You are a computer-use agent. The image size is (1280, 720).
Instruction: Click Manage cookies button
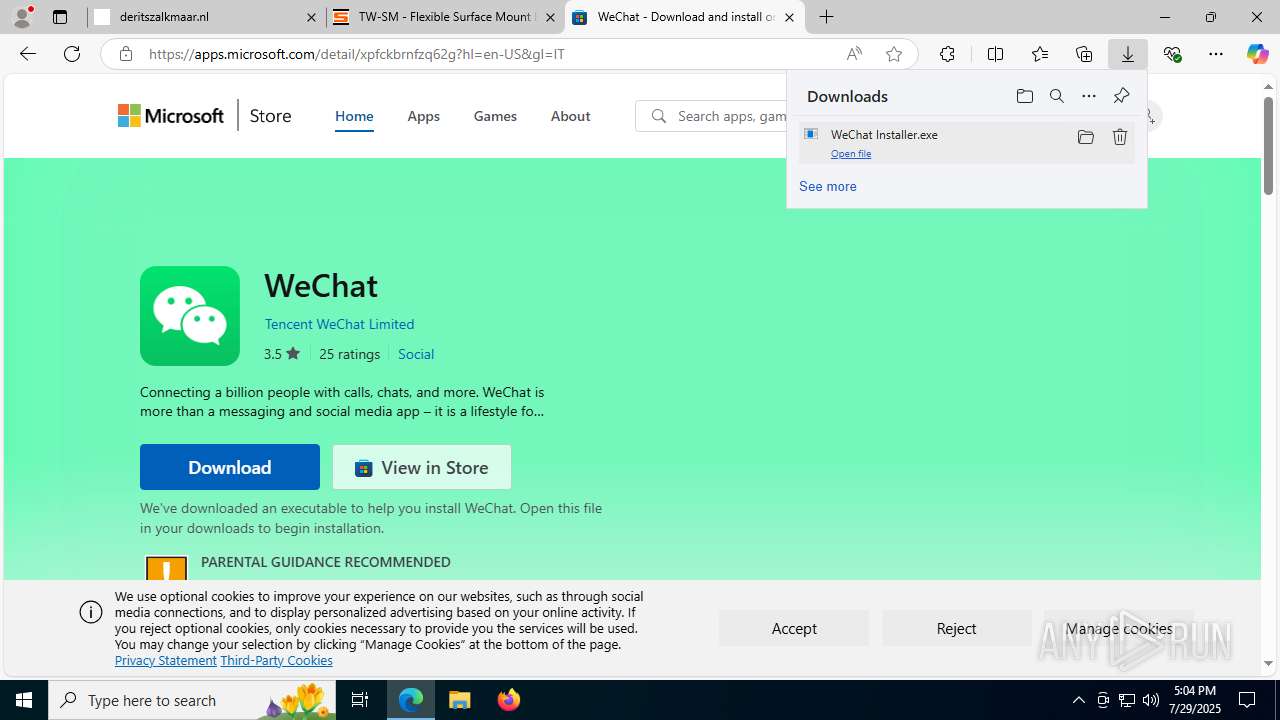coord(1119,628)
